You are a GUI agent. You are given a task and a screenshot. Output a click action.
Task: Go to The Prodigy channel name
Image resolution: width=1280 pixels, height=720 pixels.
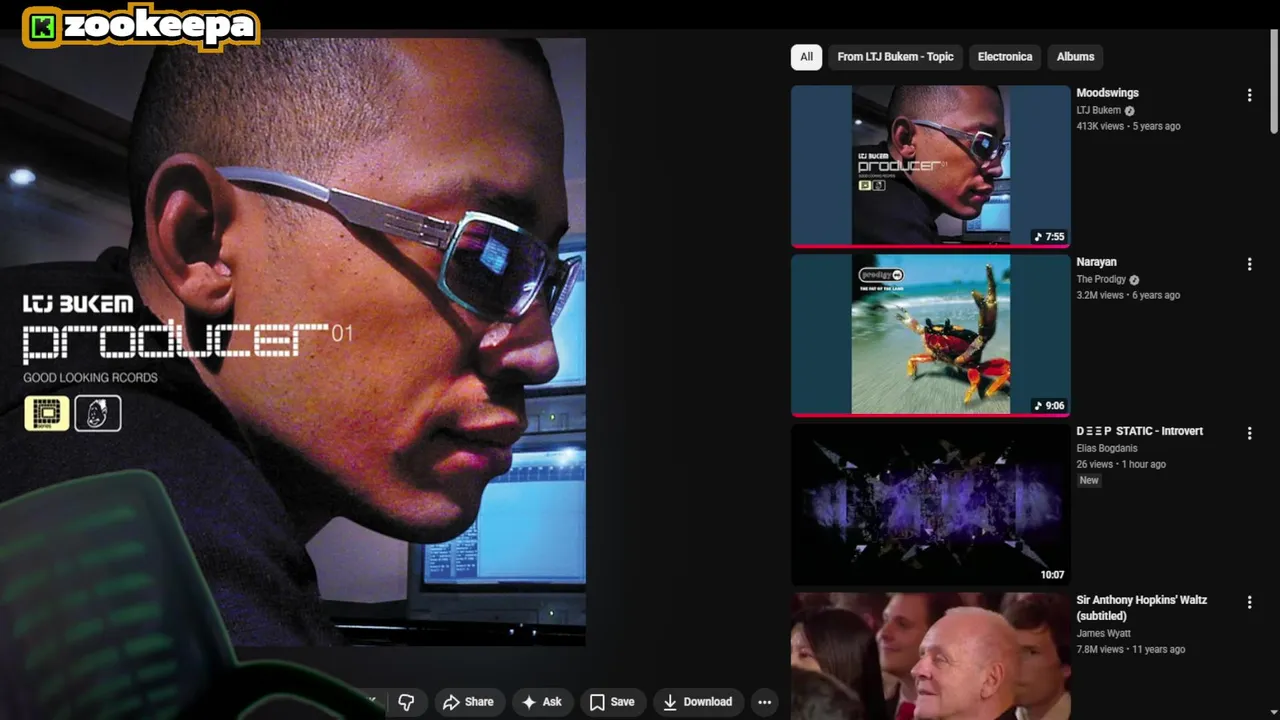click(1101, 279)
